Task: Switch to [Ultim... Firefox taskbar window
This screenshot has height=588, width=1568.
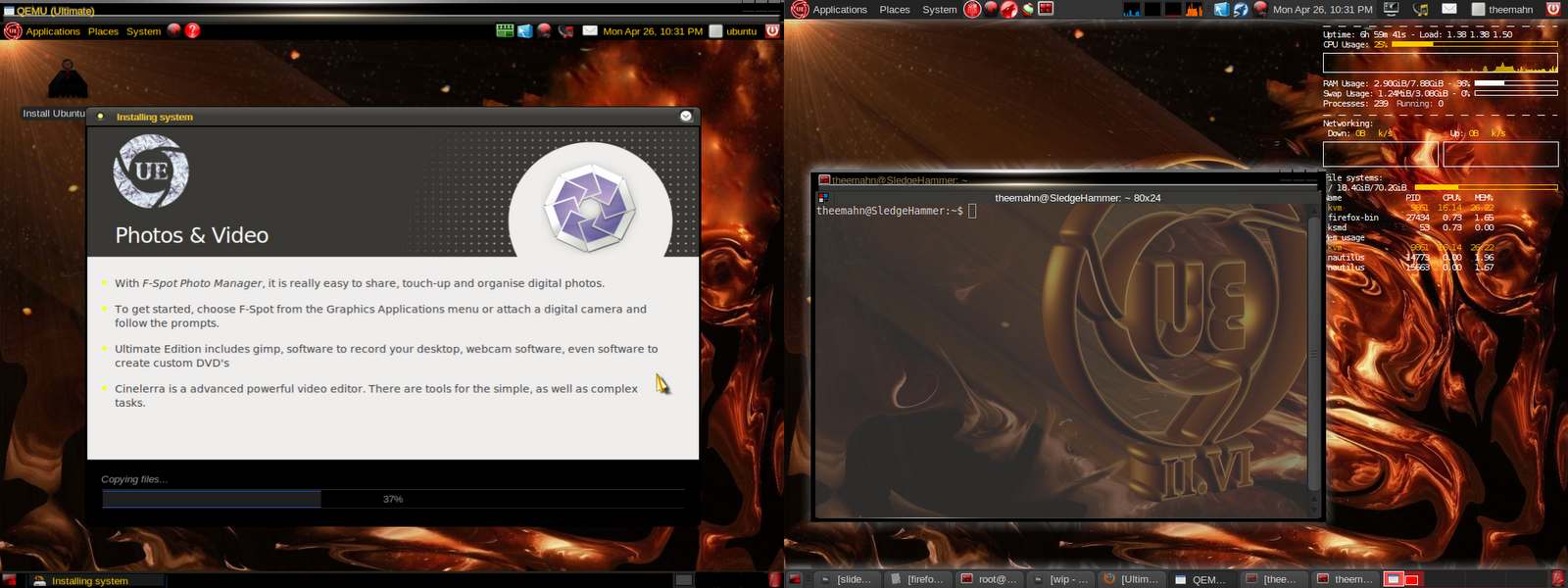Action: pos(1131,579)
